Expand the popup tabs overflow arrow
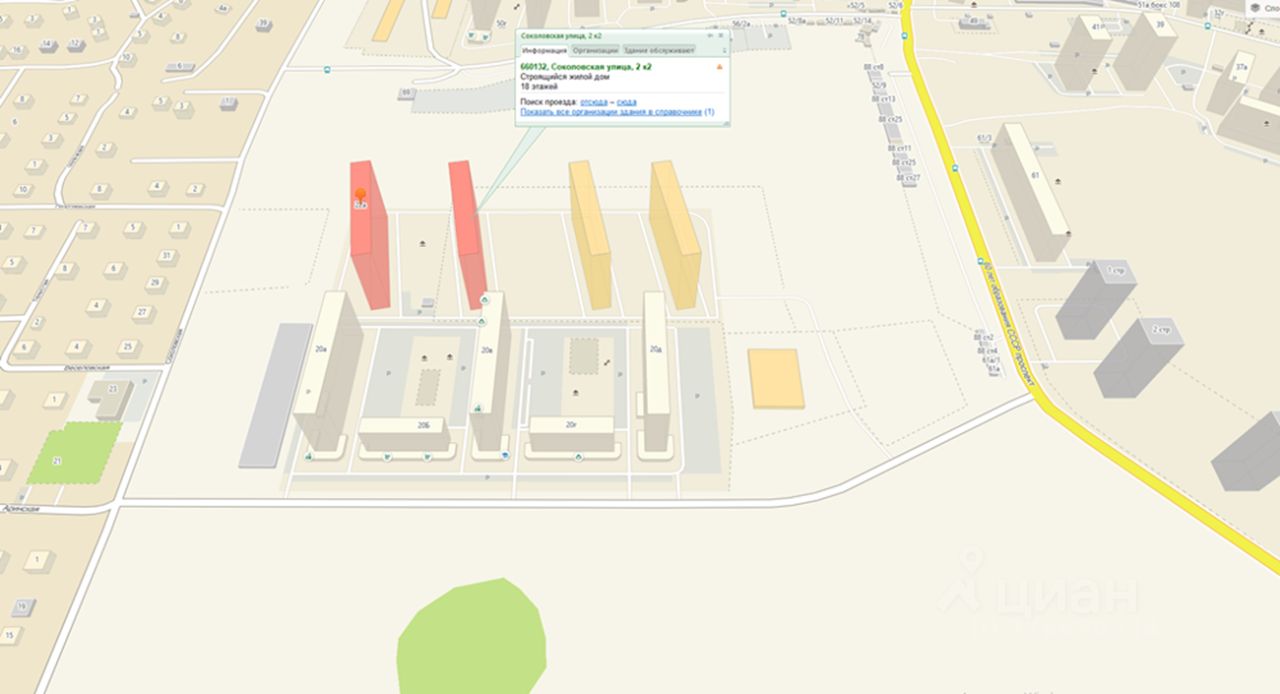 pyautogui.click(x=724, y=50)
